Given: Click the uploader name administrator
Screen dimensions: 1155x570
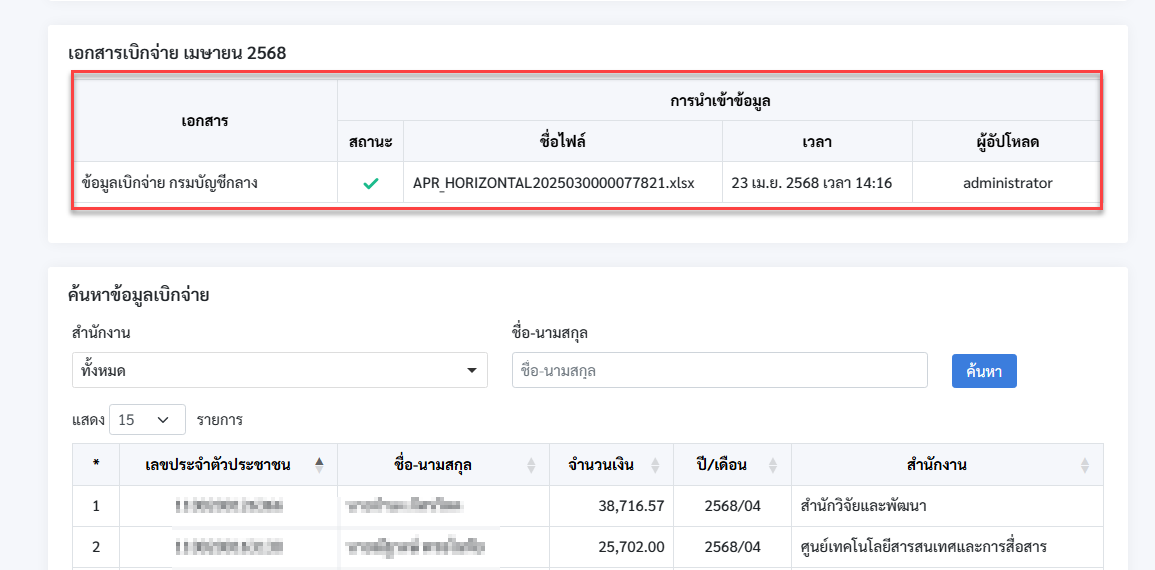Looking at the screenshot, I should click(1008, 183).
